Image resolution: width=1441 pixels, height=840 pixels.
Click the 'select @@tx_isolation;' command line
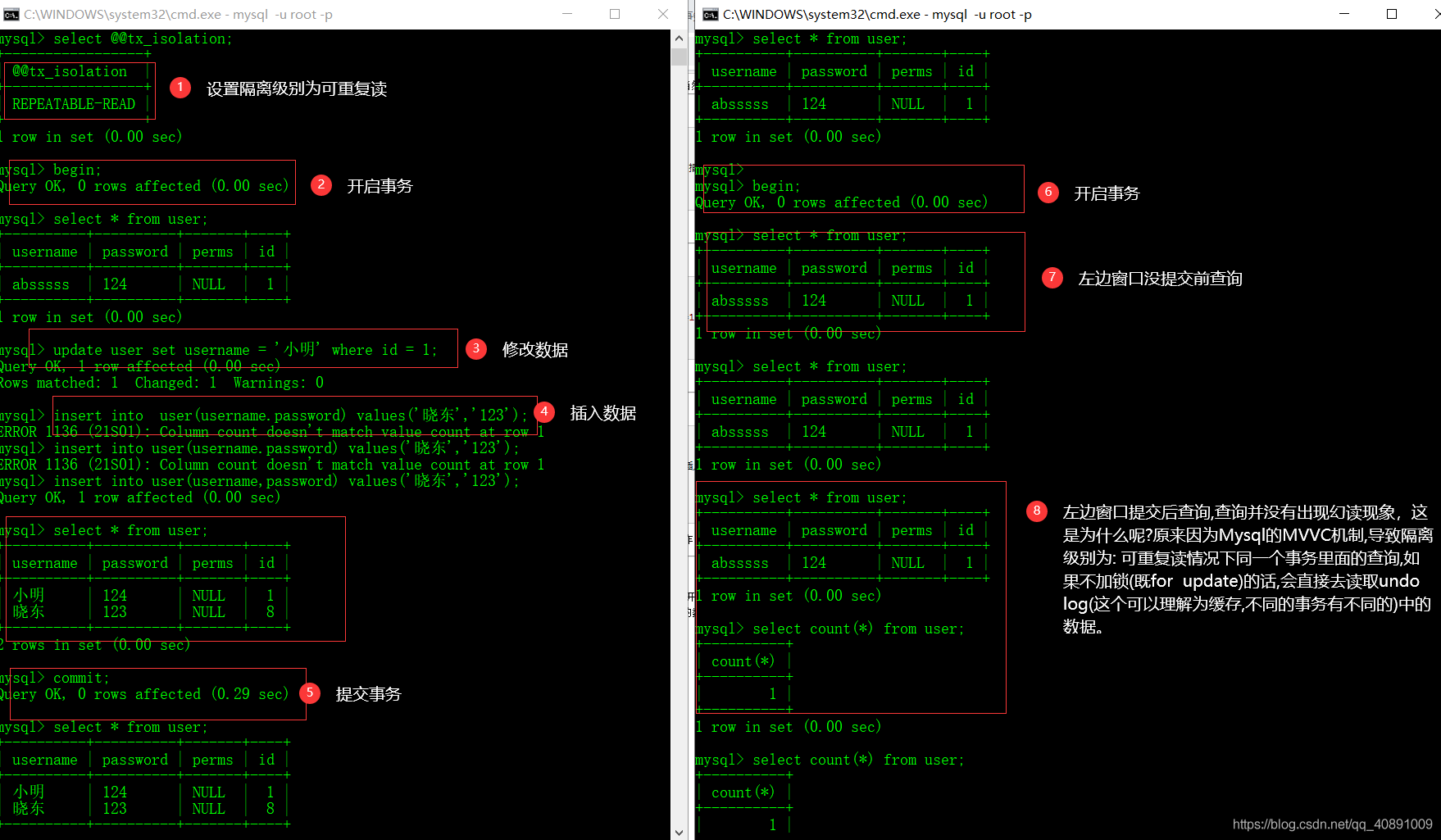point(116,39)
